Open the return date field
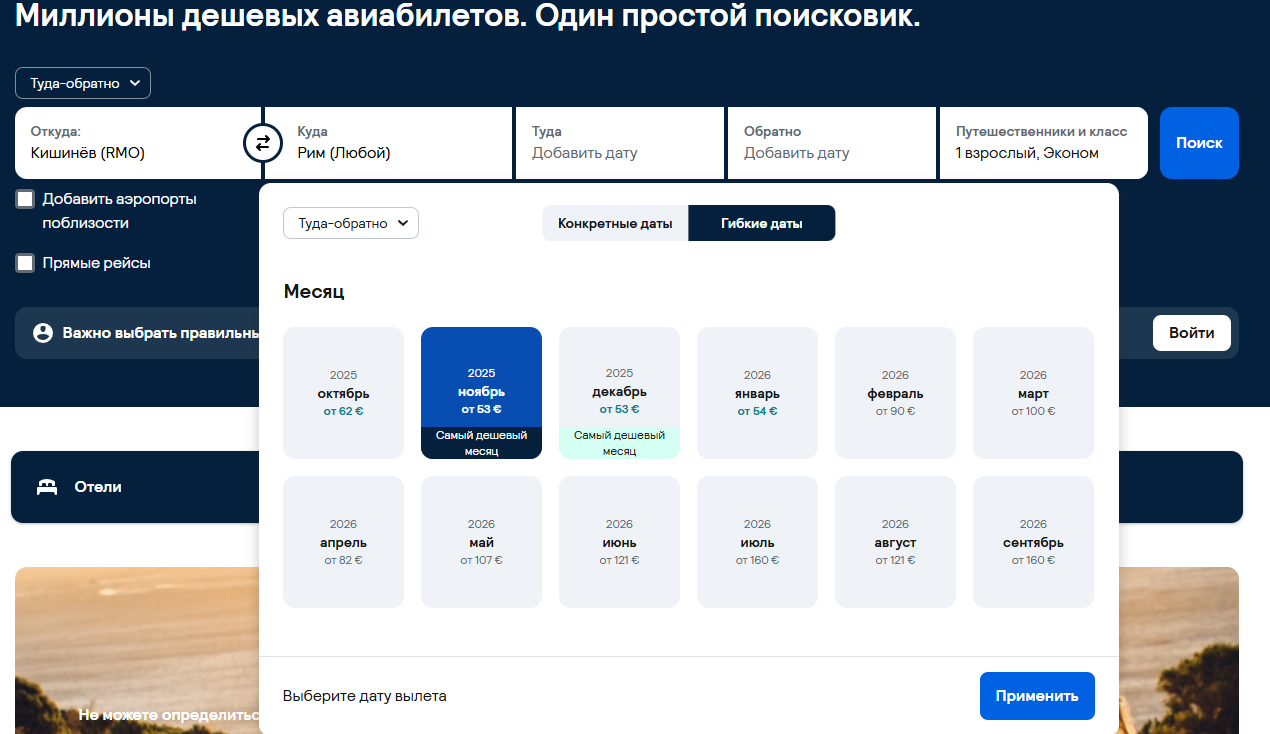Screen dimensions: 1270x734 click(x=831, y=143)
